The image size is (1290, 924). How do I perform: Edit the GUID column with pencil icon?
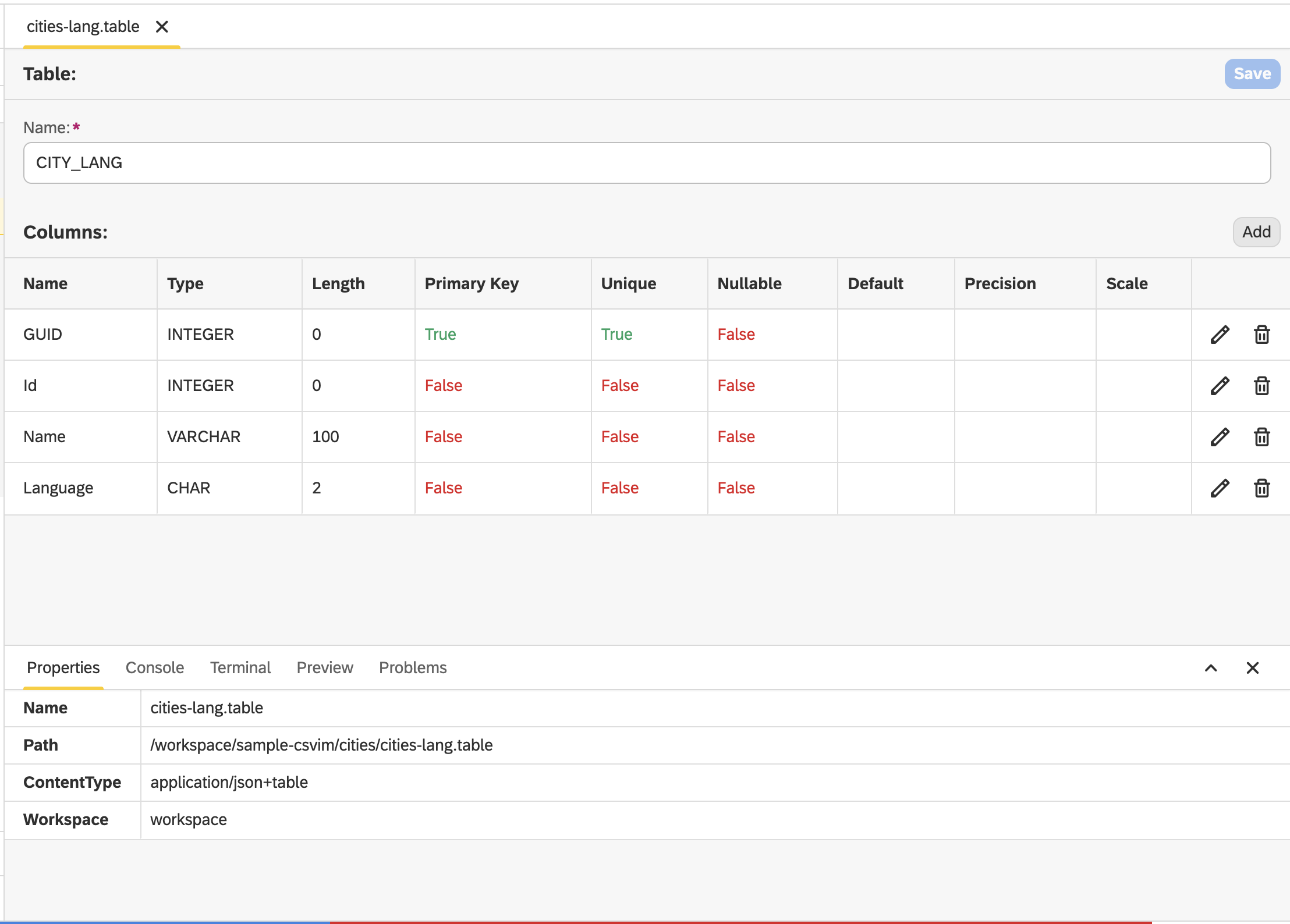pyautogui.click(x=1220, y=335)
